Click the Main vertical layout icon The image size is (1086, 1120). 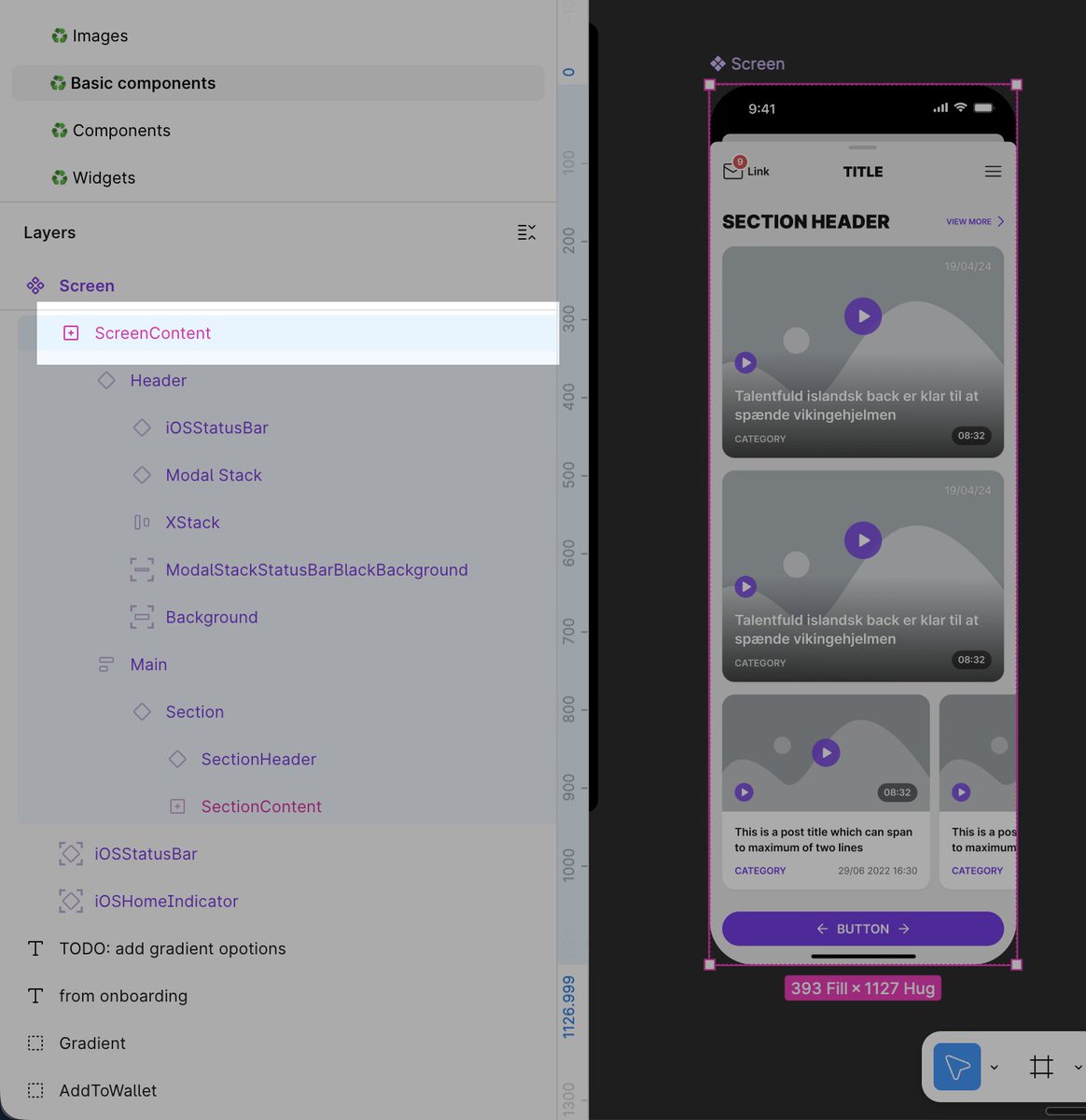(x=106, y=665)
